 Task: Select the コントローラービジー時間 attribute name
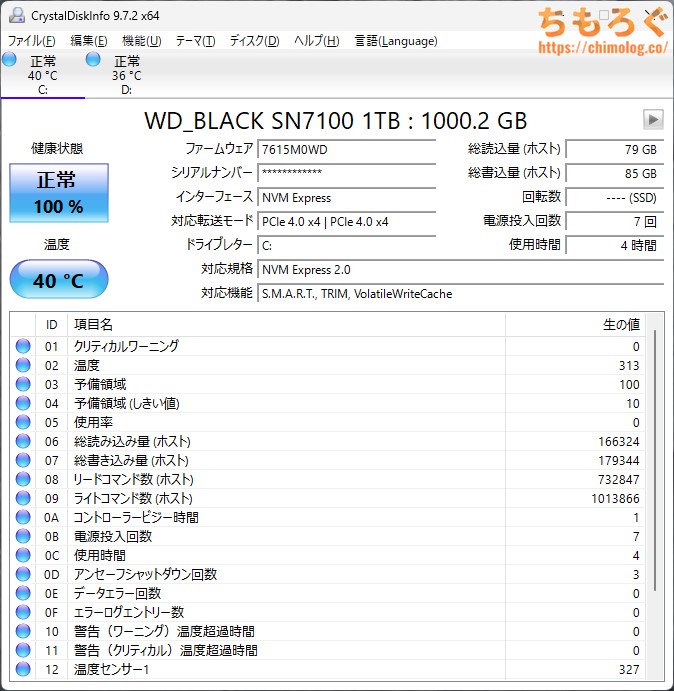[136, 517]
